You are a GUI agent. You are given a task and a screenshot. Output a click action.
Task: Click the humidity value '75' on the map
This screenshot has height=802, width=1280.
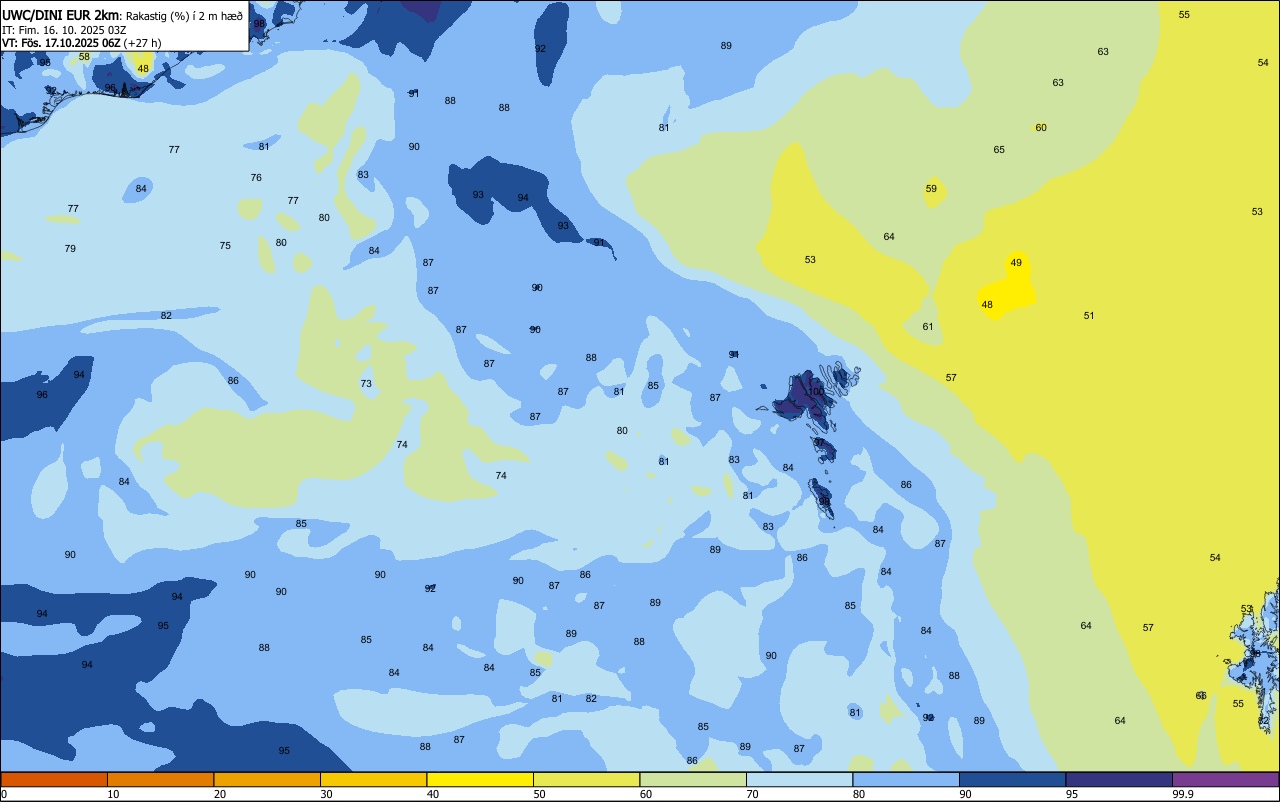point(225,246)
